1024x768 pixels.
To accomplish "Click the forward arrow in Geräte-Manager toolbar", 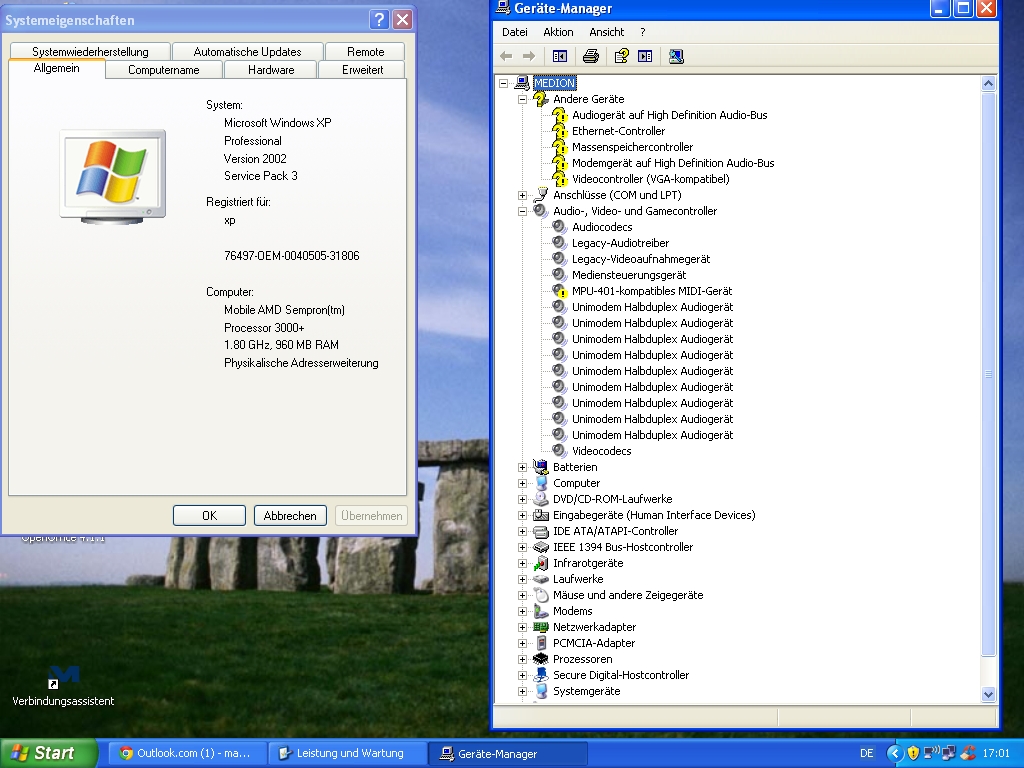I will [x=529, y=56].
